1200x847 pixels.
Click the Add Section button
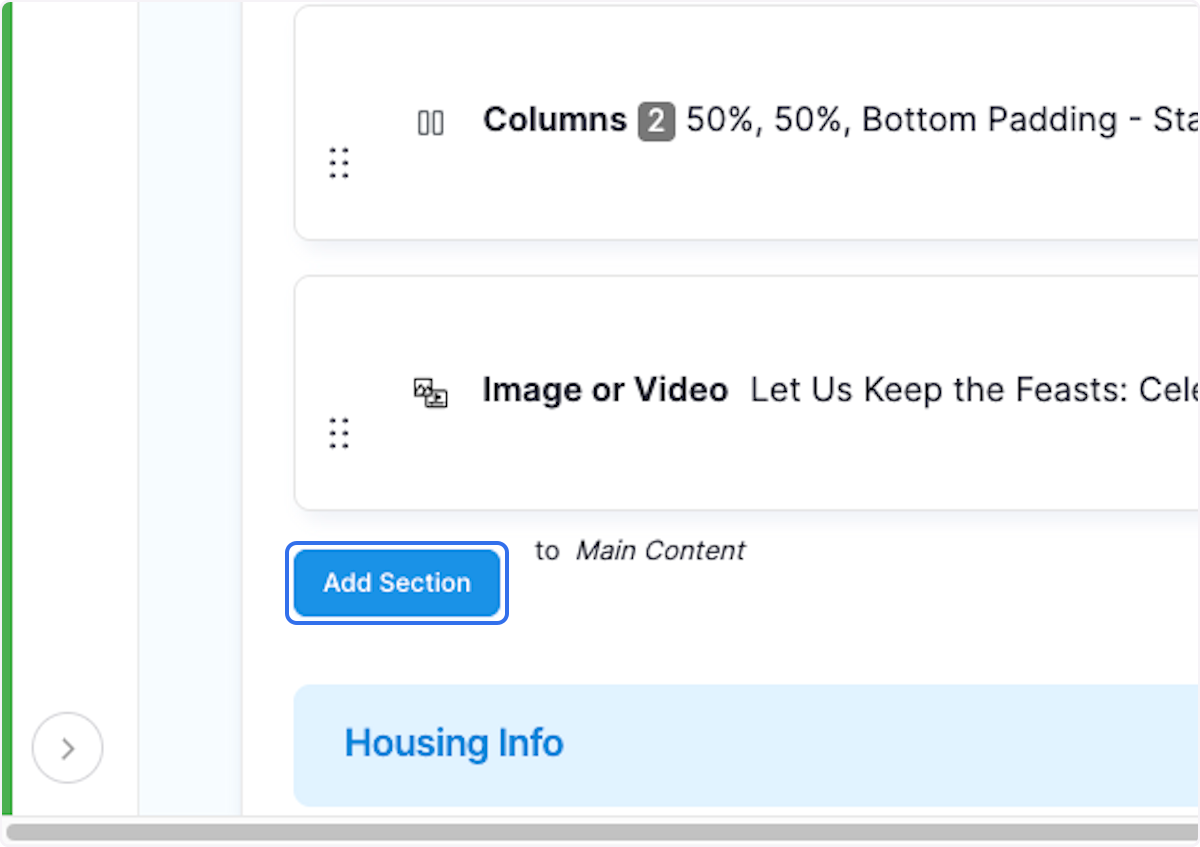pyautogui.click(x=396, y=583)
